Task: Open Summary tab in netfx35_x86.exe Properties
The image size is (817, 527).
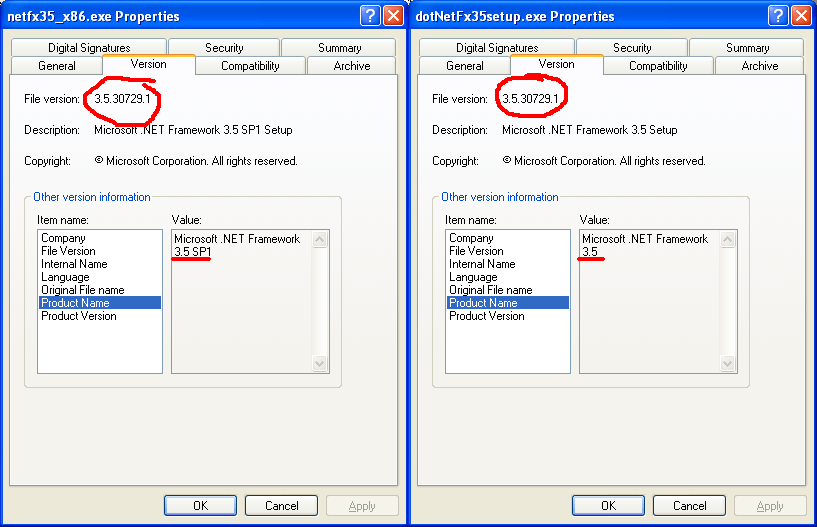Action: click(339, 47)
